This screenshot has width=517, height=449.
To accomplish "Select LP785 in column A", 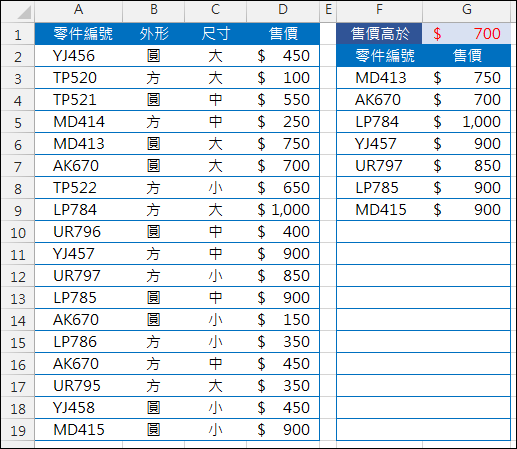I will [x=79, y=298].
